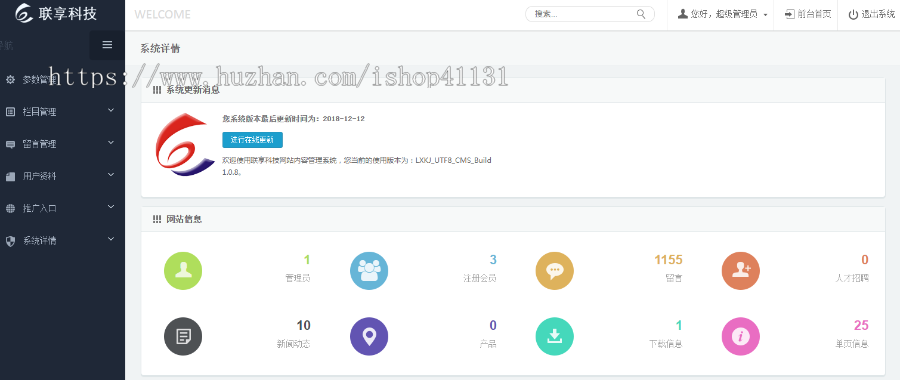Click the 联享科技 logo icon
This screenshot has width=900, height=380.
click(x=24, y=13)
